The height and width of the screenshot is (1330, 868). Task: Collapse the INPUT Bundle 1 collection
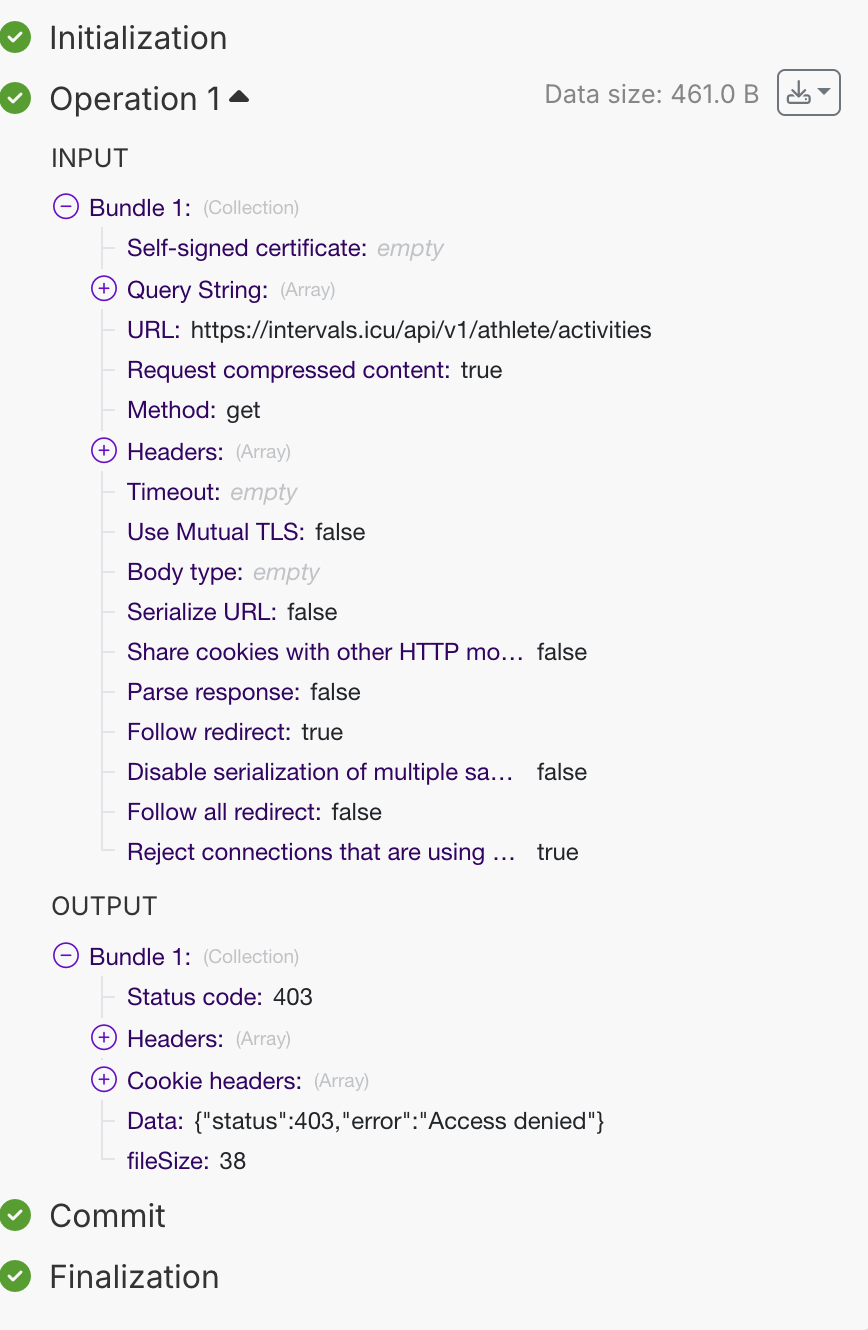point(65,207)
